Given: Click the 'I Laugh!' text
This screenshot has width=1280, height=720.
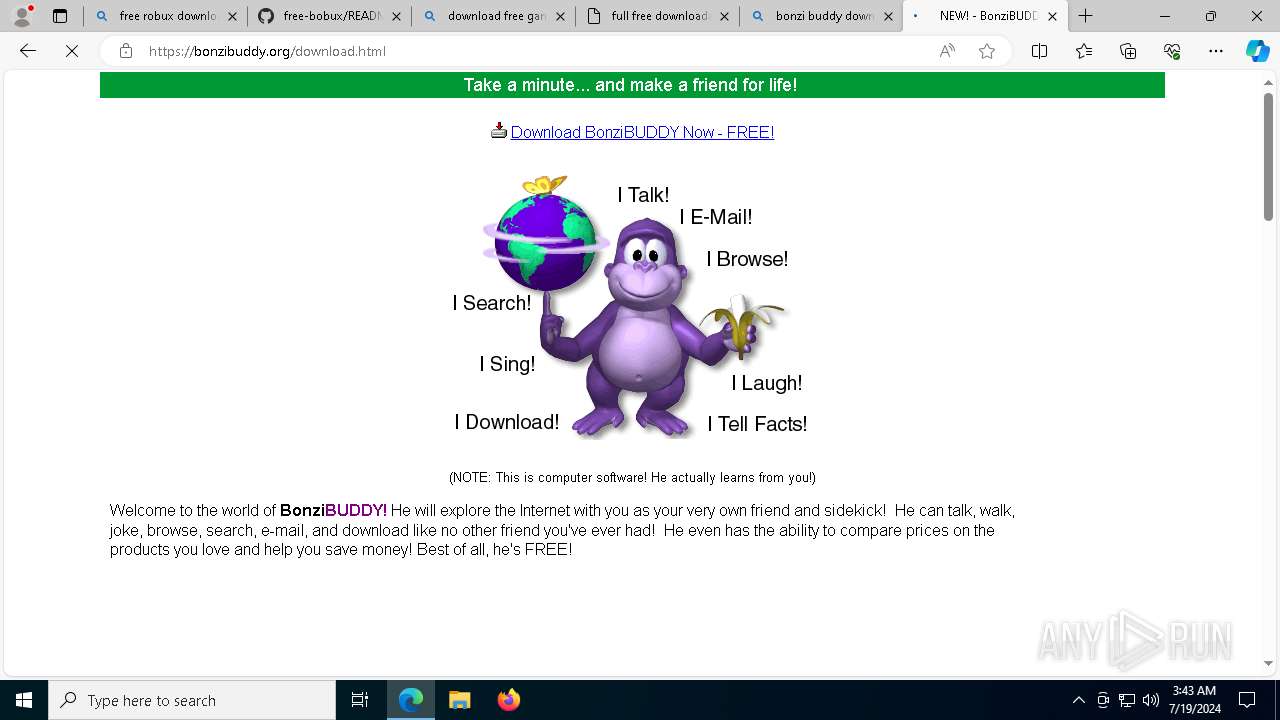Looking at the screenshot, I should coord(766,383).
